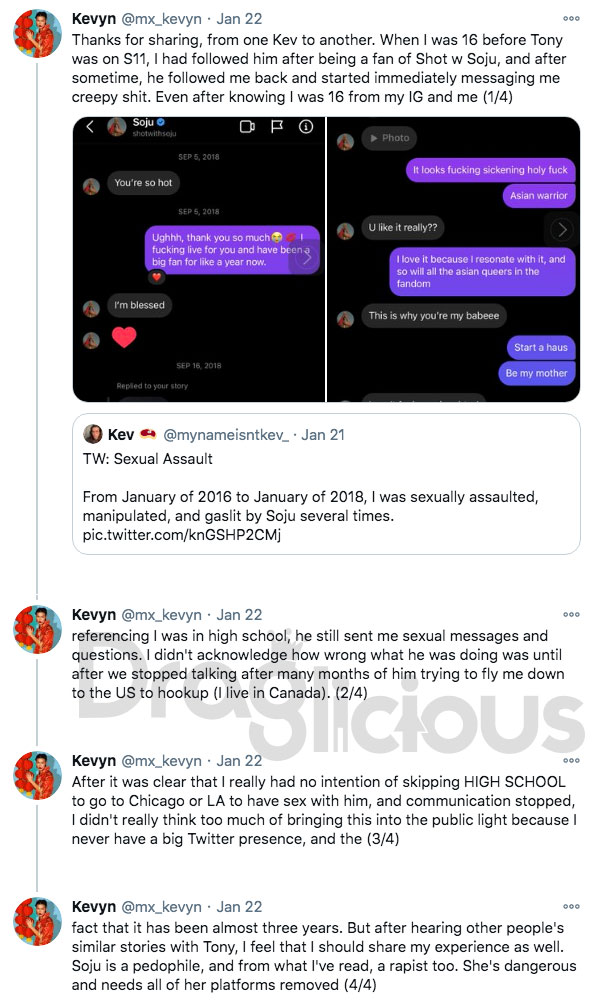Play the Photo message in chat
595x1000 pixels.
390,138
